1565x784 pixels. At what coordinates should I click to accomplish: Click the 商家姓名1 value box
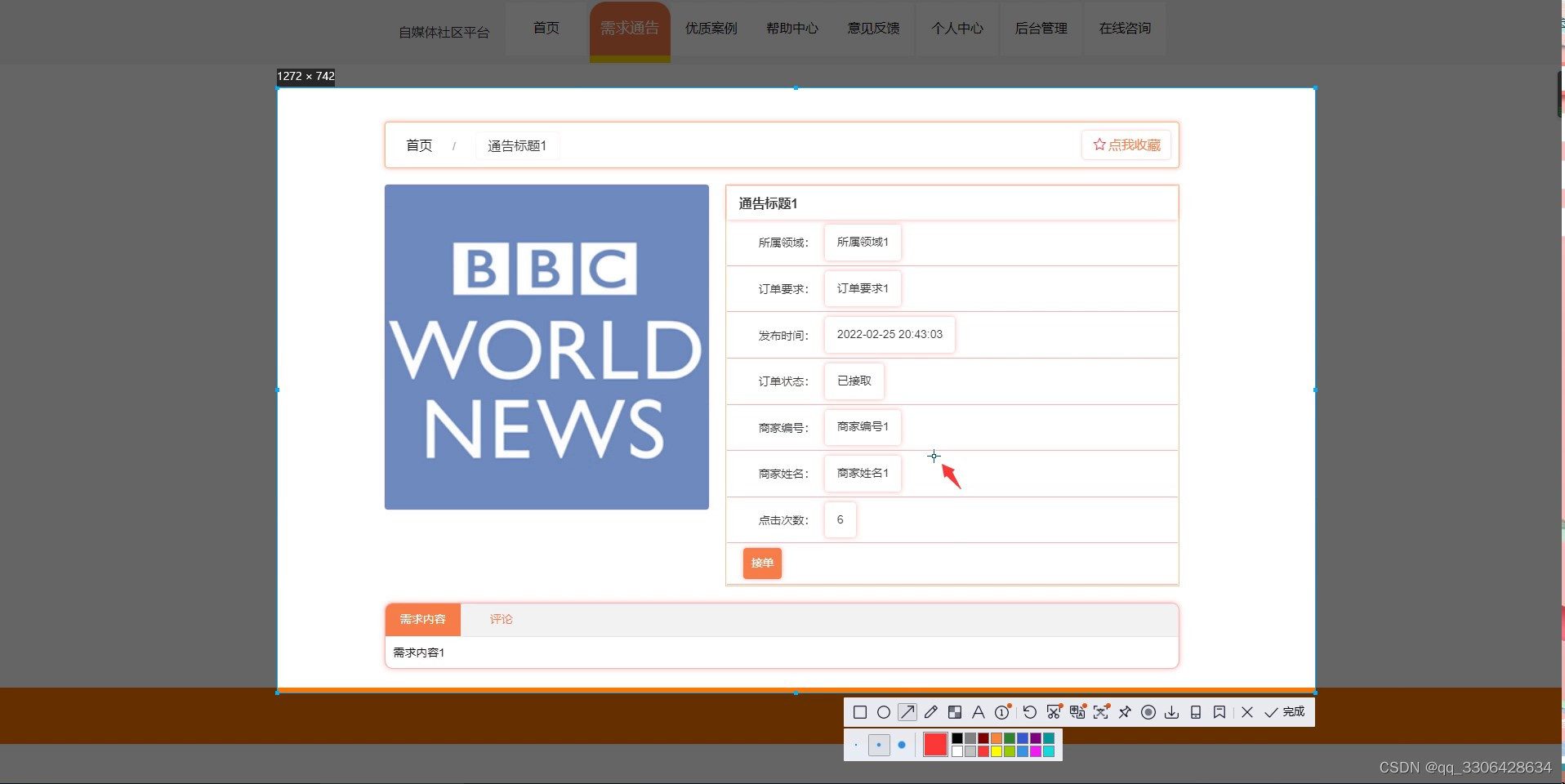click(863, 474)
